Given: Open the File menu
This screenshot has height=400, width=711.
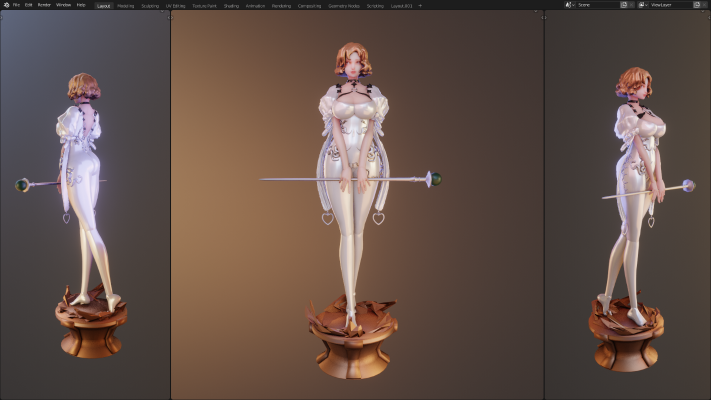Looking at the screenshot, I should click(x=16, y=5).
